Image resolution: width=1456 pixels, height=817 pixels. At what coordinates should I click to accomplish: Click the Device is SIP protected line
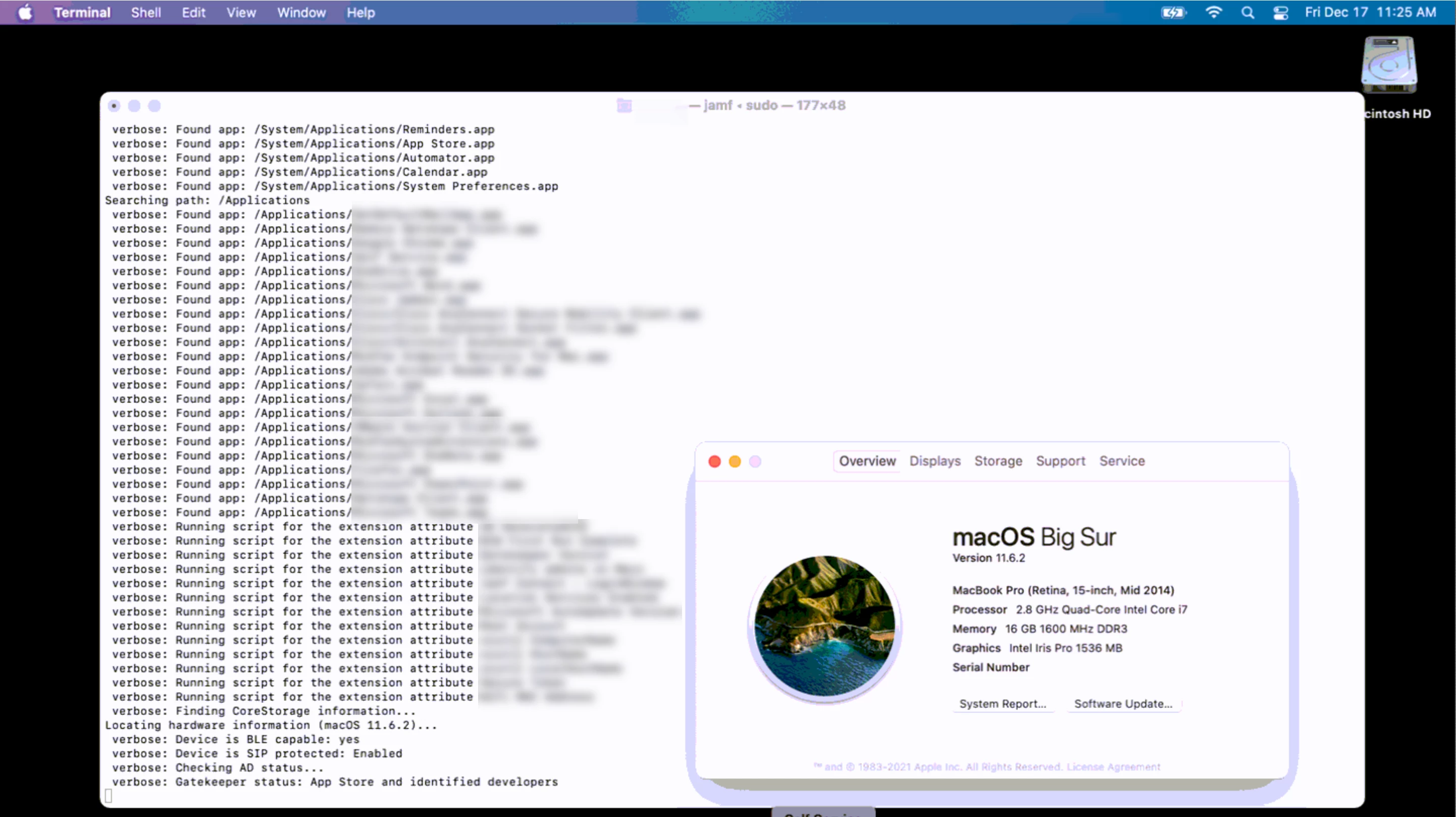(x=256, y=753)
